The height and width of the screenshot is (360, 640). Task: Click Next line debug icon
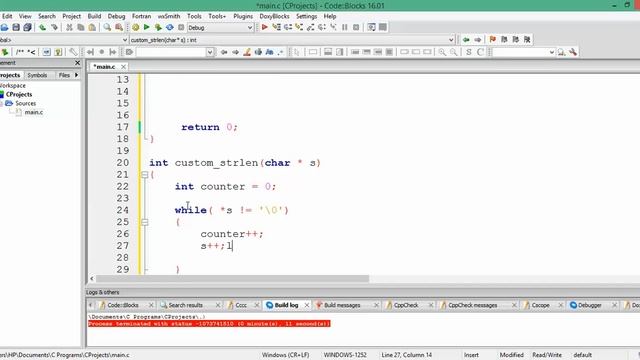click(288, 27)
